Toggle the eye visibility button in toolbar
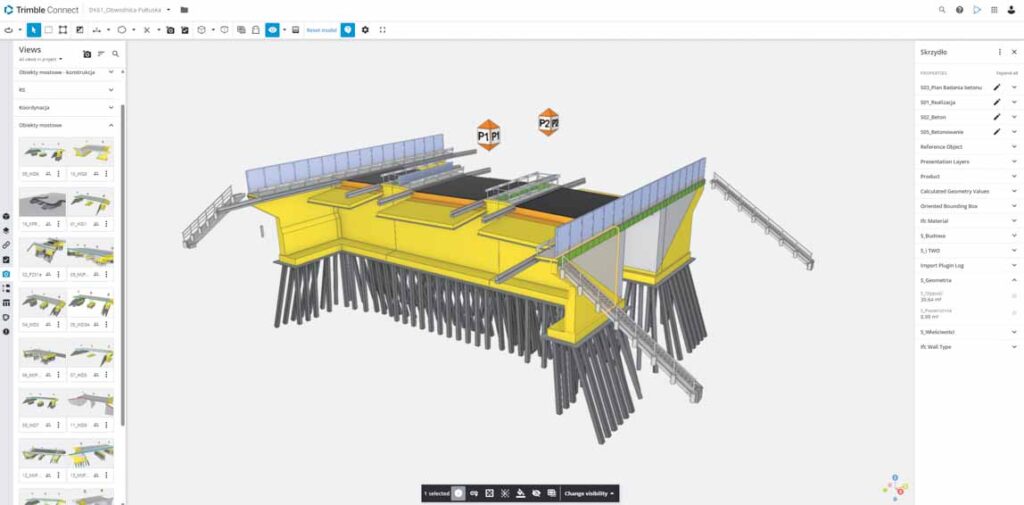The image size is (1024, 505). tap(272, 30)
